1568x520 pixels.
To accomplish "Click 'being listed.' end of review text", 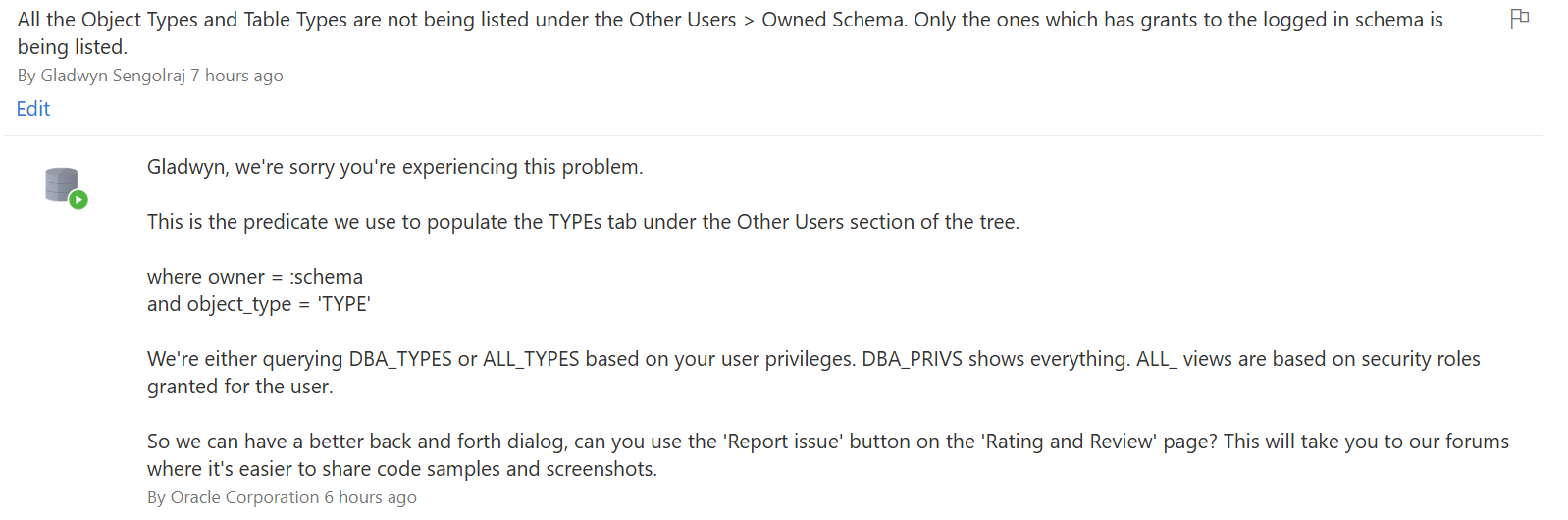I will click(73, 47).
